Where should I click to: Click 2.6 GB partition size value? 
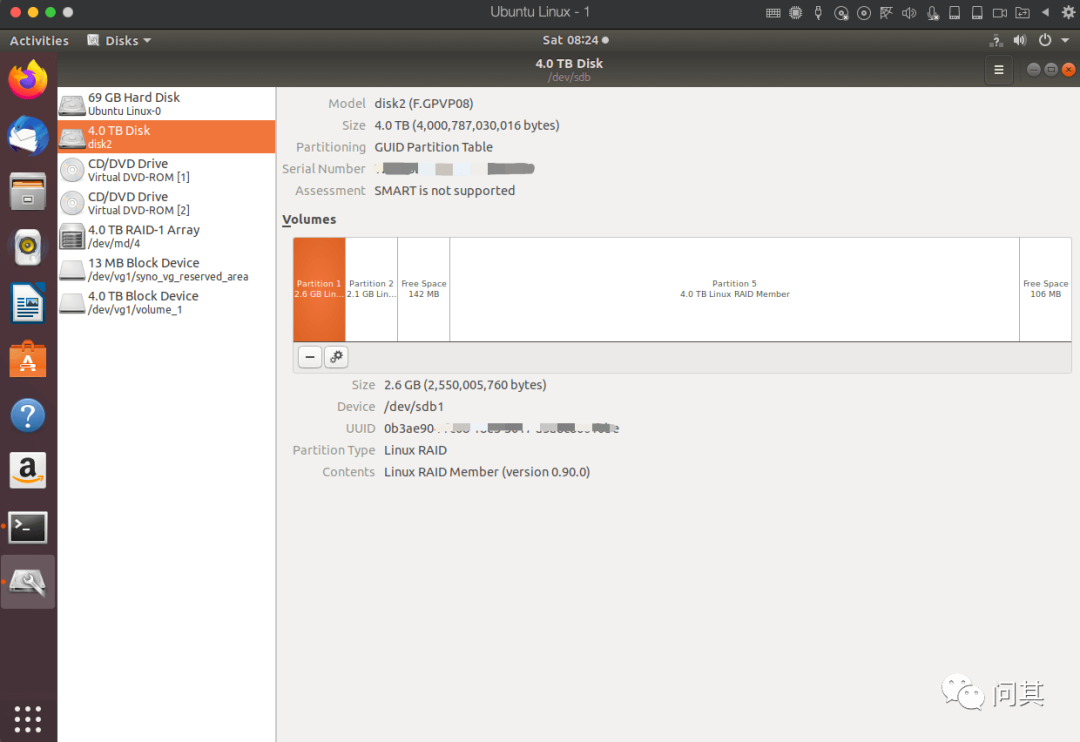click(465, 384)
